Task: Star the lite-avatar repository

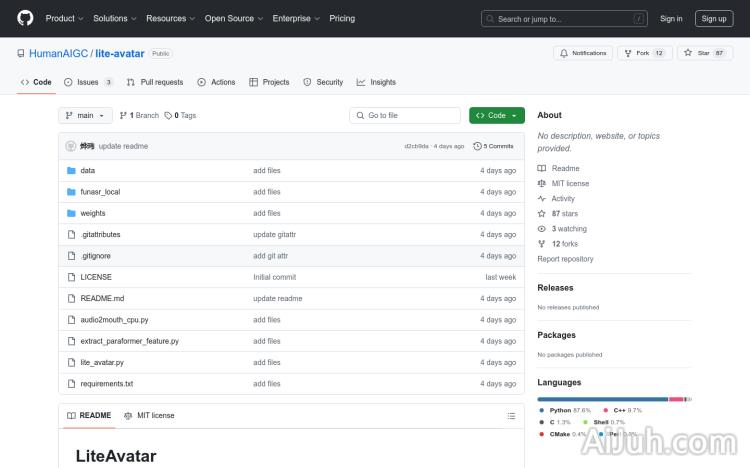Action: tap(704, 53)
